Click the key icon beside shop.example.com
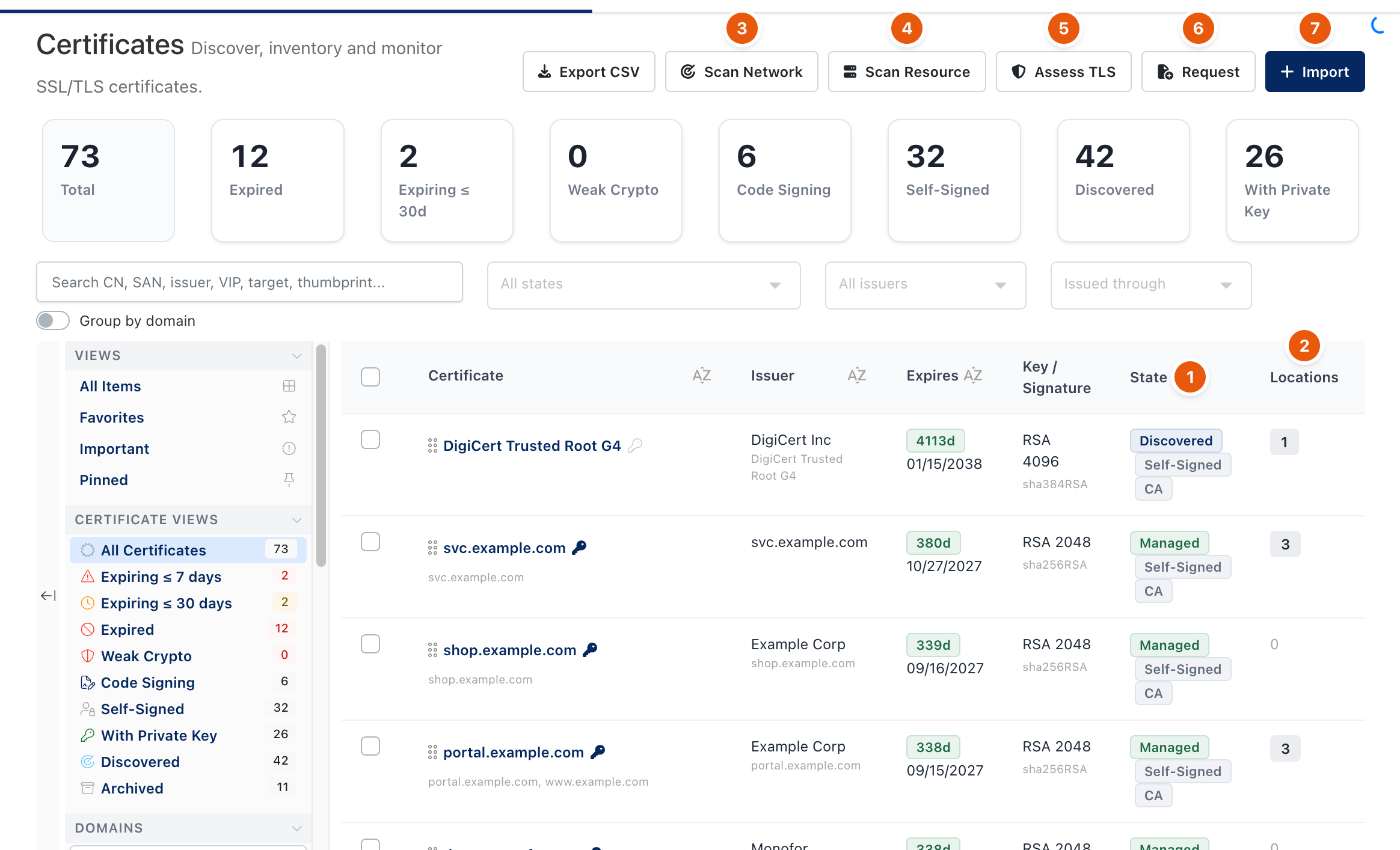Screen dimensions: 1400x850 click(x=590, y=650)
